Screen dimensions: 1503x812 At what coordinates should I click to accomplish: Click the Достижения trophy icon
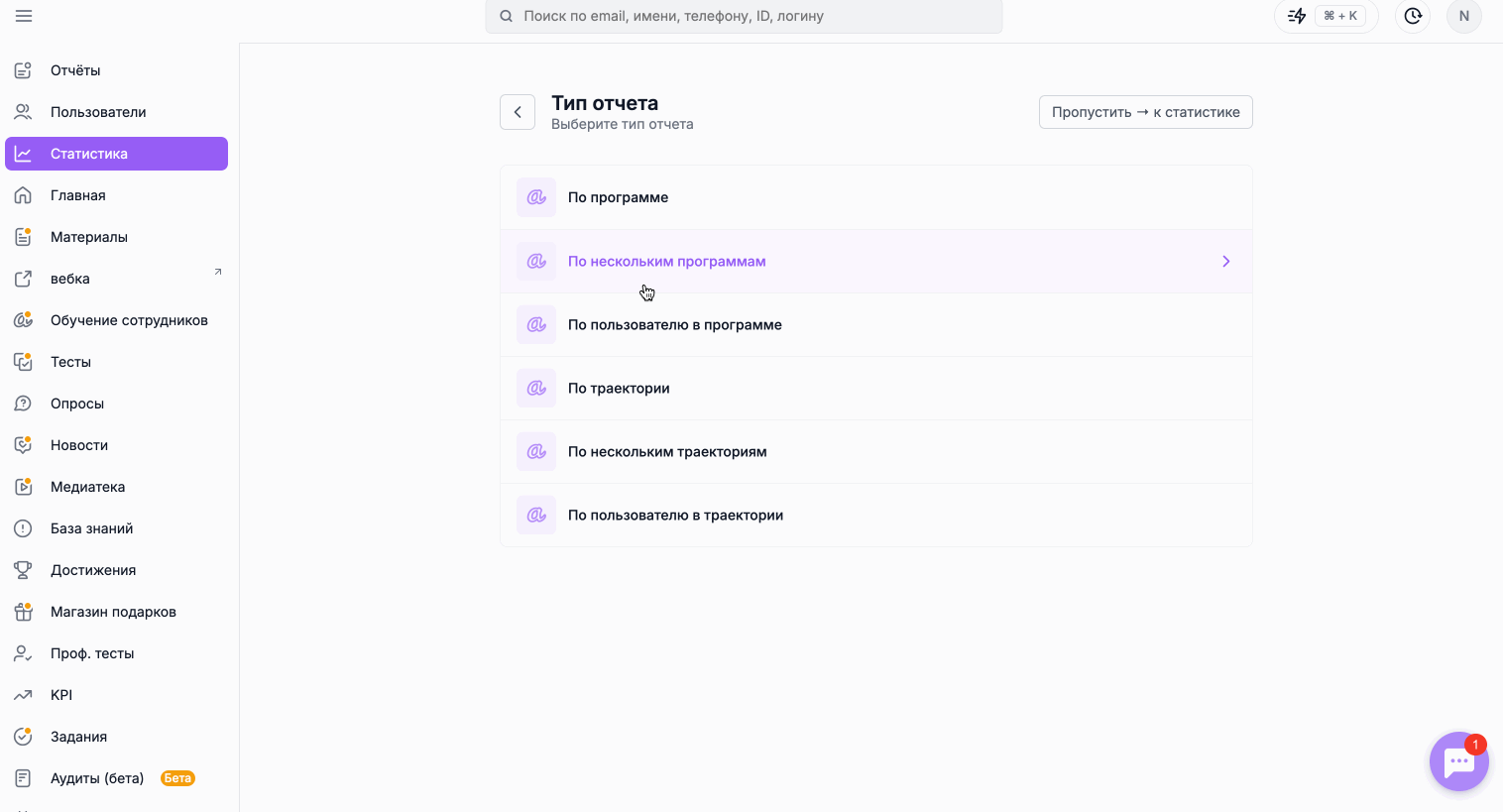click(23, 570)
